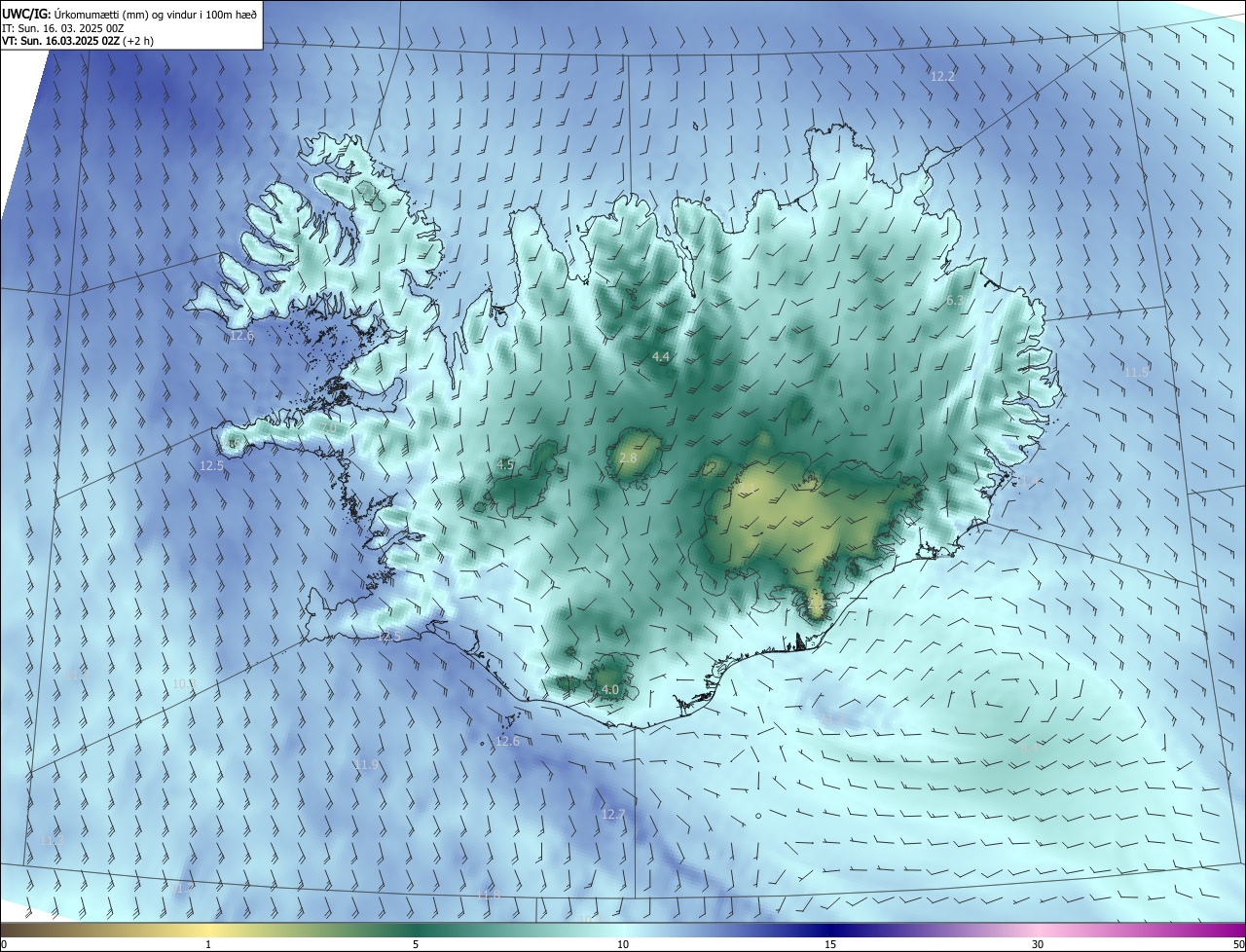Click the 12.5 label west of Snæfellsnes peninsula
Image resolution: width=1246 pixels, height=952 pixels.
pyautogui.click(x=211, y=466)
